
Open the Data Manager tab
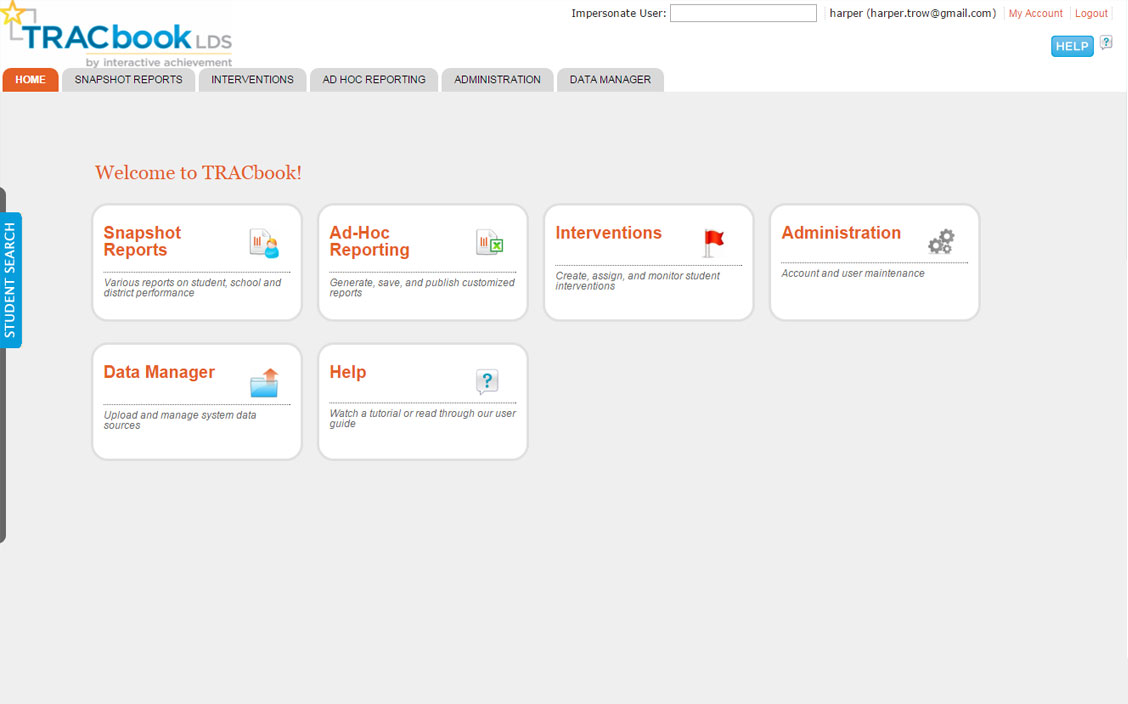coord(610,80)
